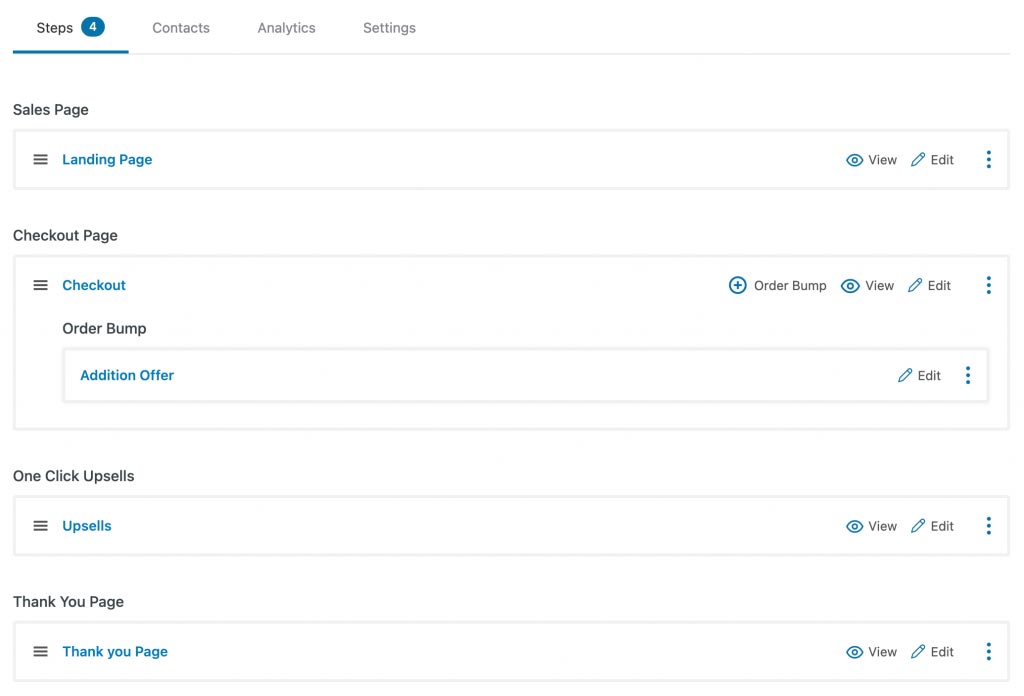This screenshot has height=696, width=1024.
Task: Open the three-dot menu for Thank you Page
Action: [x=989, y=652]
